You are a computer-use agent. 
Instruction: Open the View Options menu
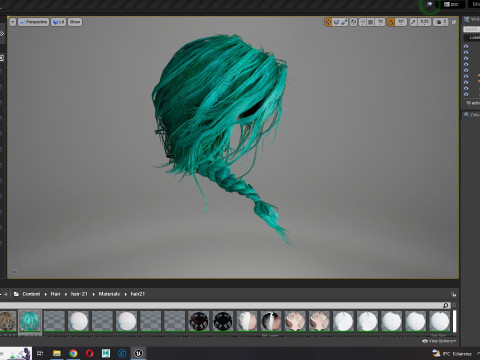[438, 341]
